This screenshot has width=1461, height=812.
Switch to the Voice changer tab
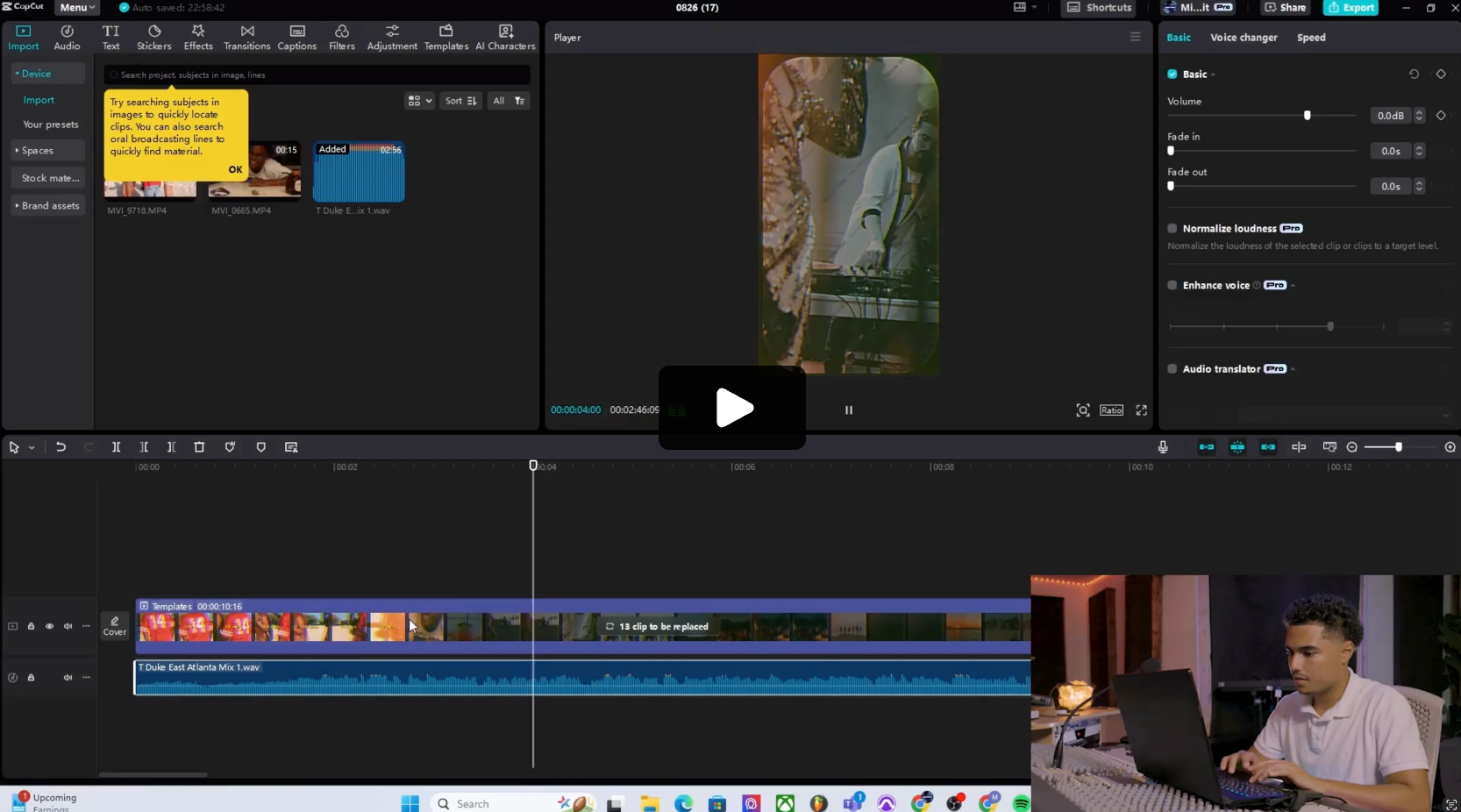click(x=1244, y=38)
